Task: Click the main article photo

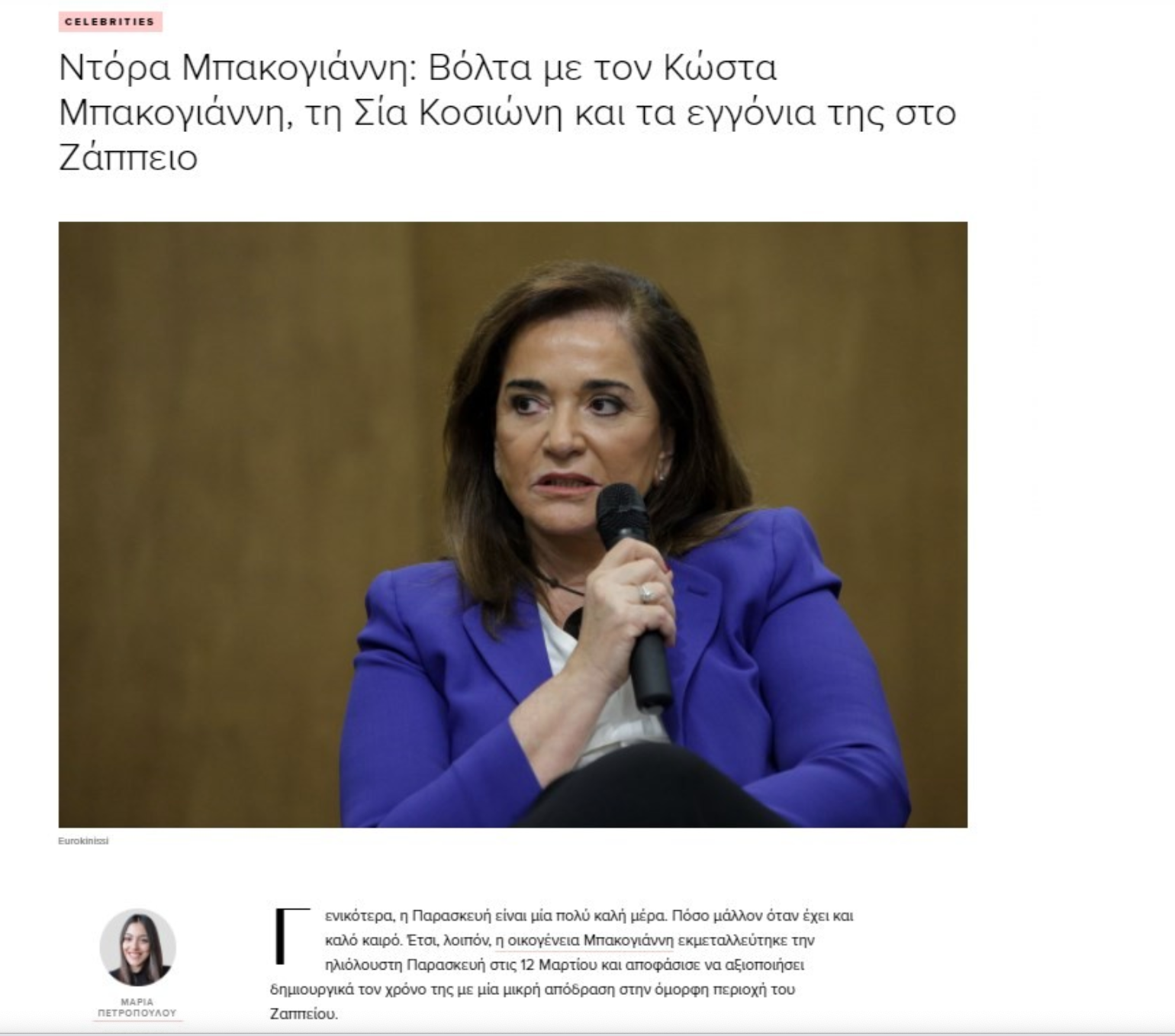Action: [513, 524]
